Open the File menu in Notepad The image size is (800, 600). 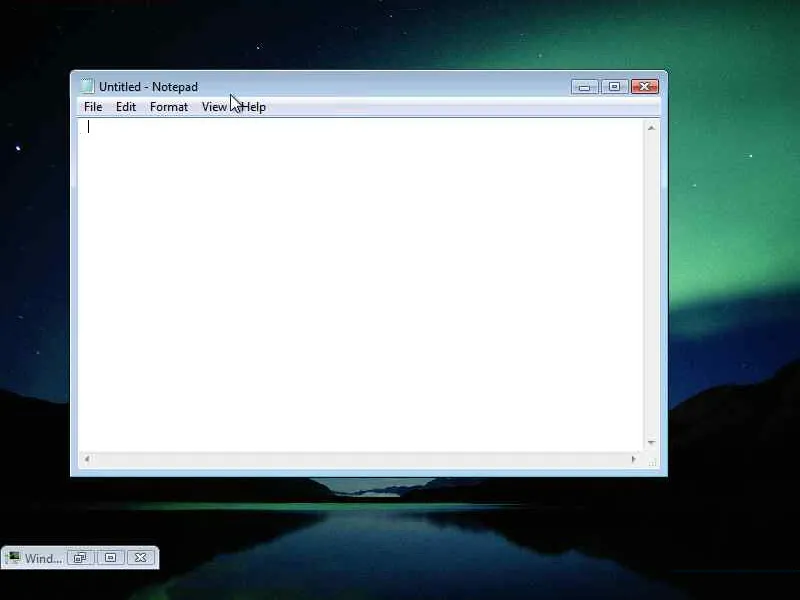coord(93,107)
